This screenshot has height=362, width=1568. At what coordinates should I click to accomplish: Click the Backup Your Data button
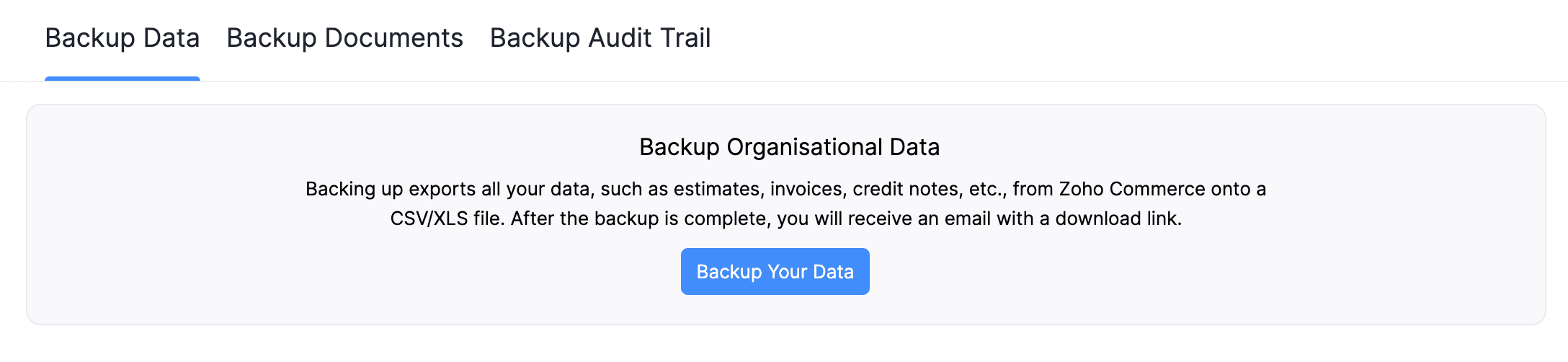coord(775,272)
